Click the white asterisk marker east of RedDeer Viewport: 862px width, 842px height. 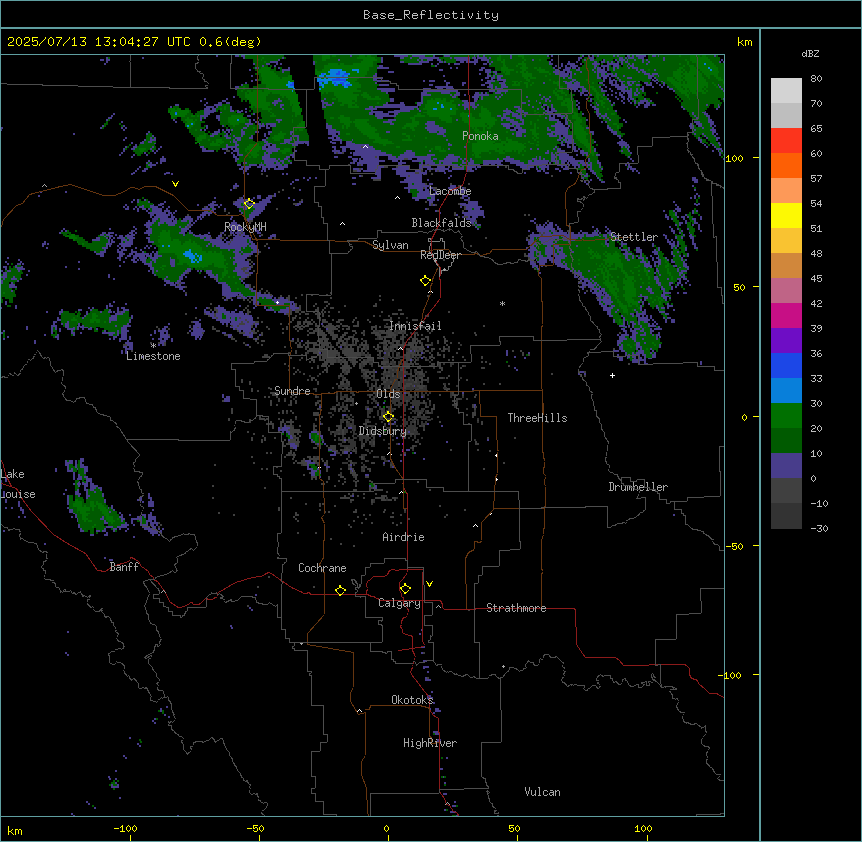(502, 303)
